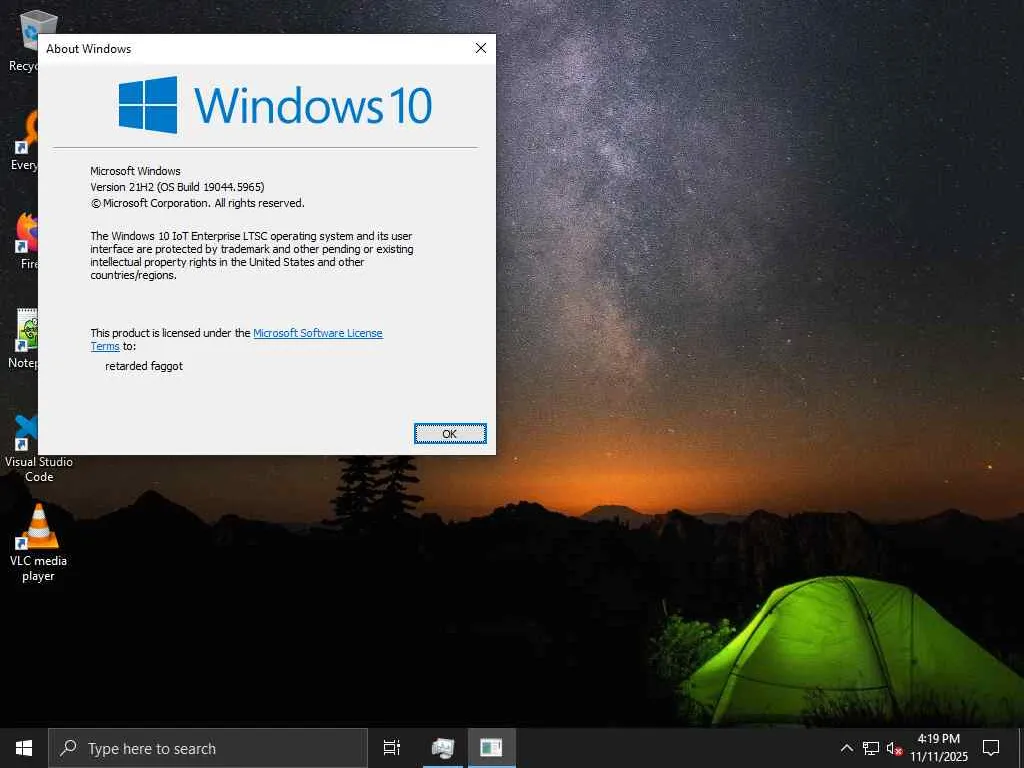Open the Microsoft Software License Terms link
The image size is (1024, 768).
[x=317, y=333]
